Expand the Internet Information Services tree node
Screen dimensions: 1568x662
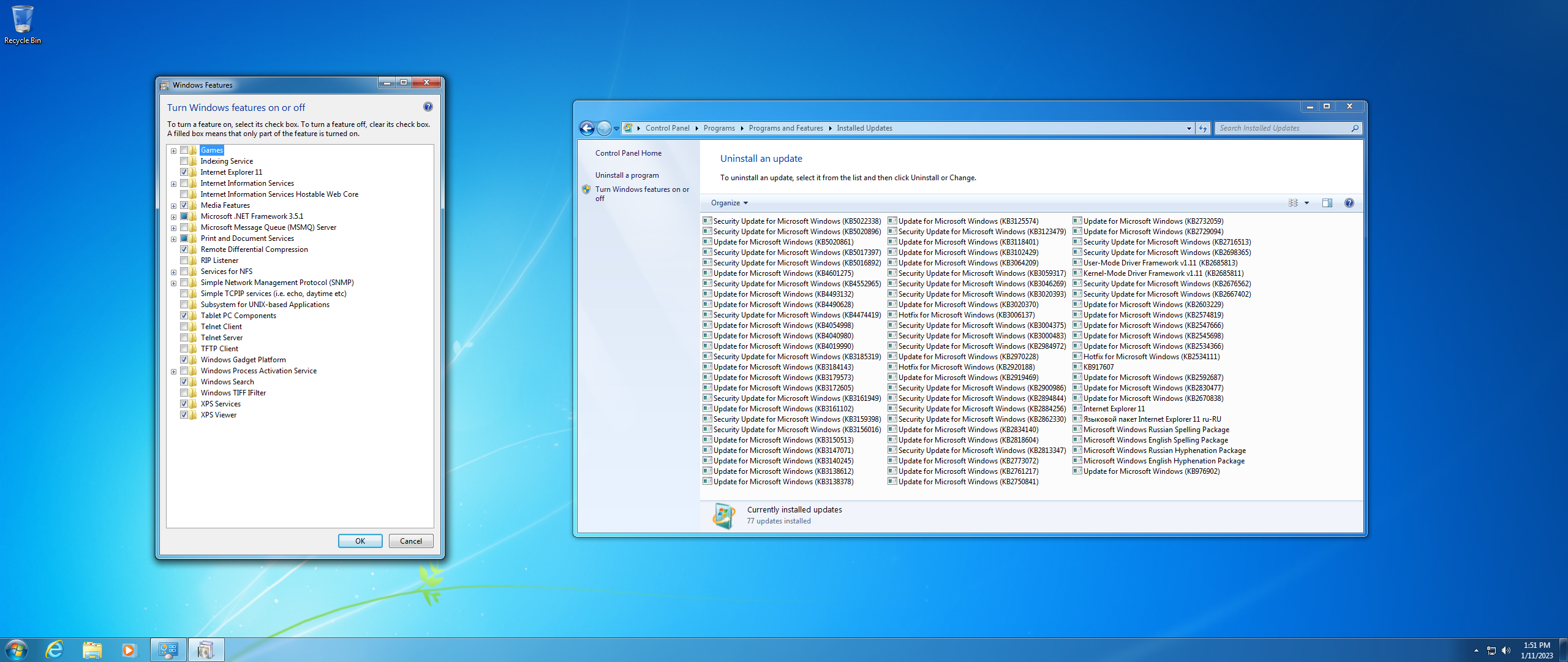173,183
